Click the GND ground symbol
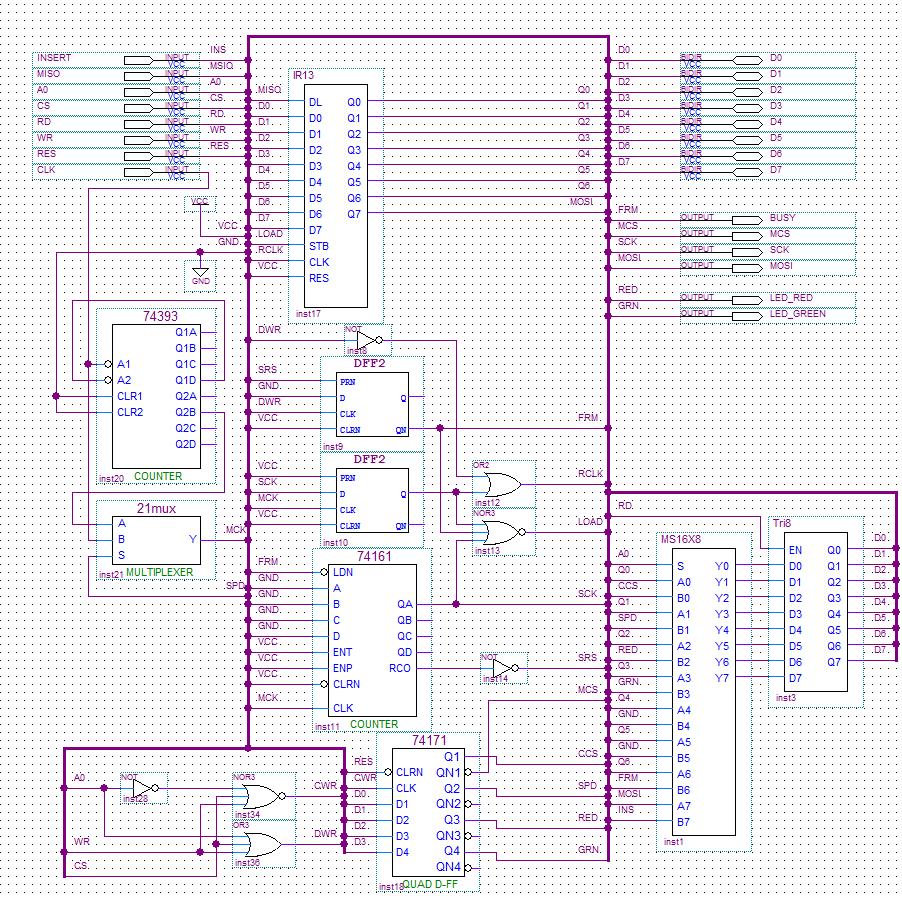Image resolution: width=902 pixels, height=899 pixels. pos(200,272)
